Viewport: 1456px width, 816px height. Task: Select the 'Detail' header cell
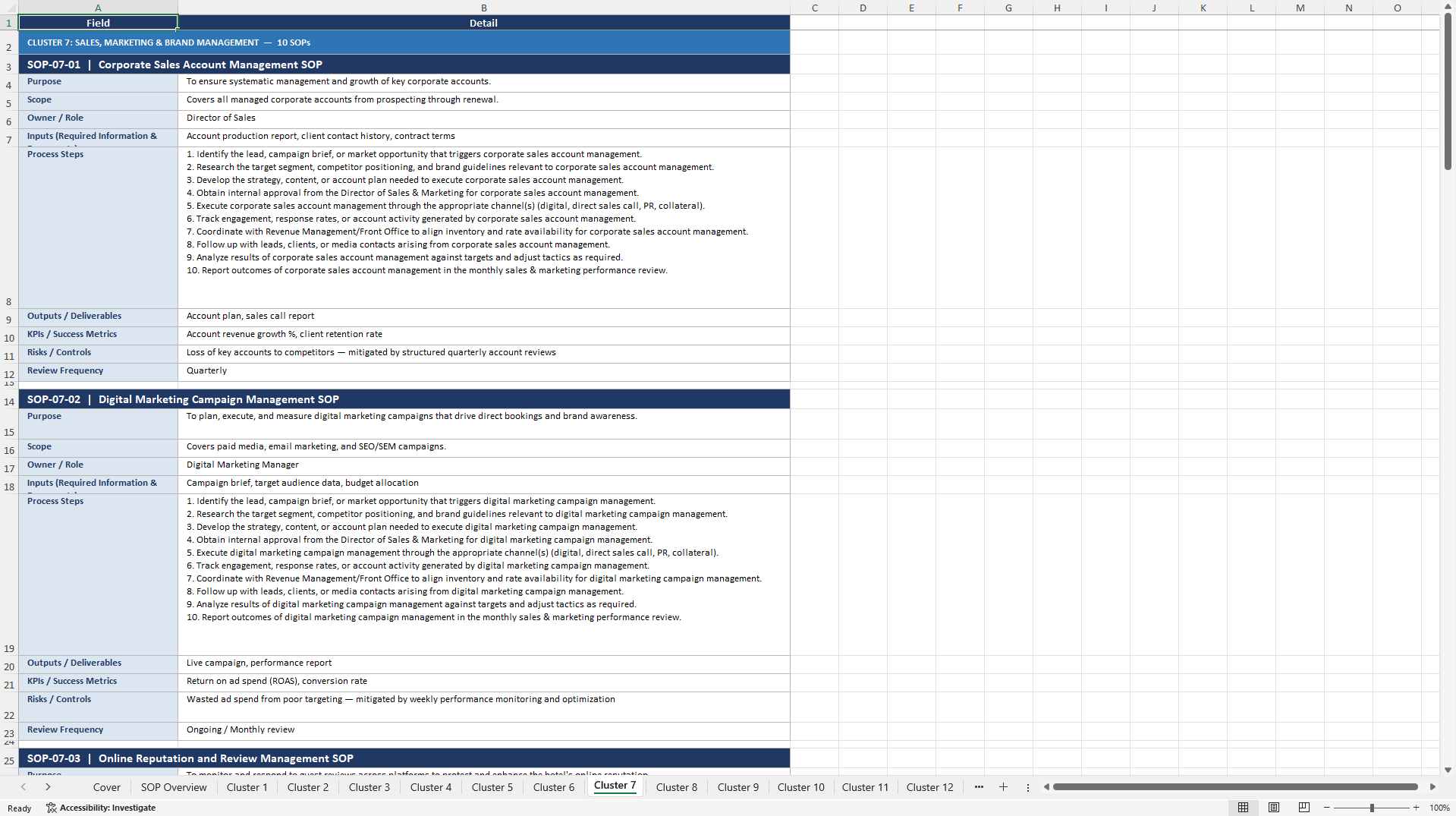483,23
